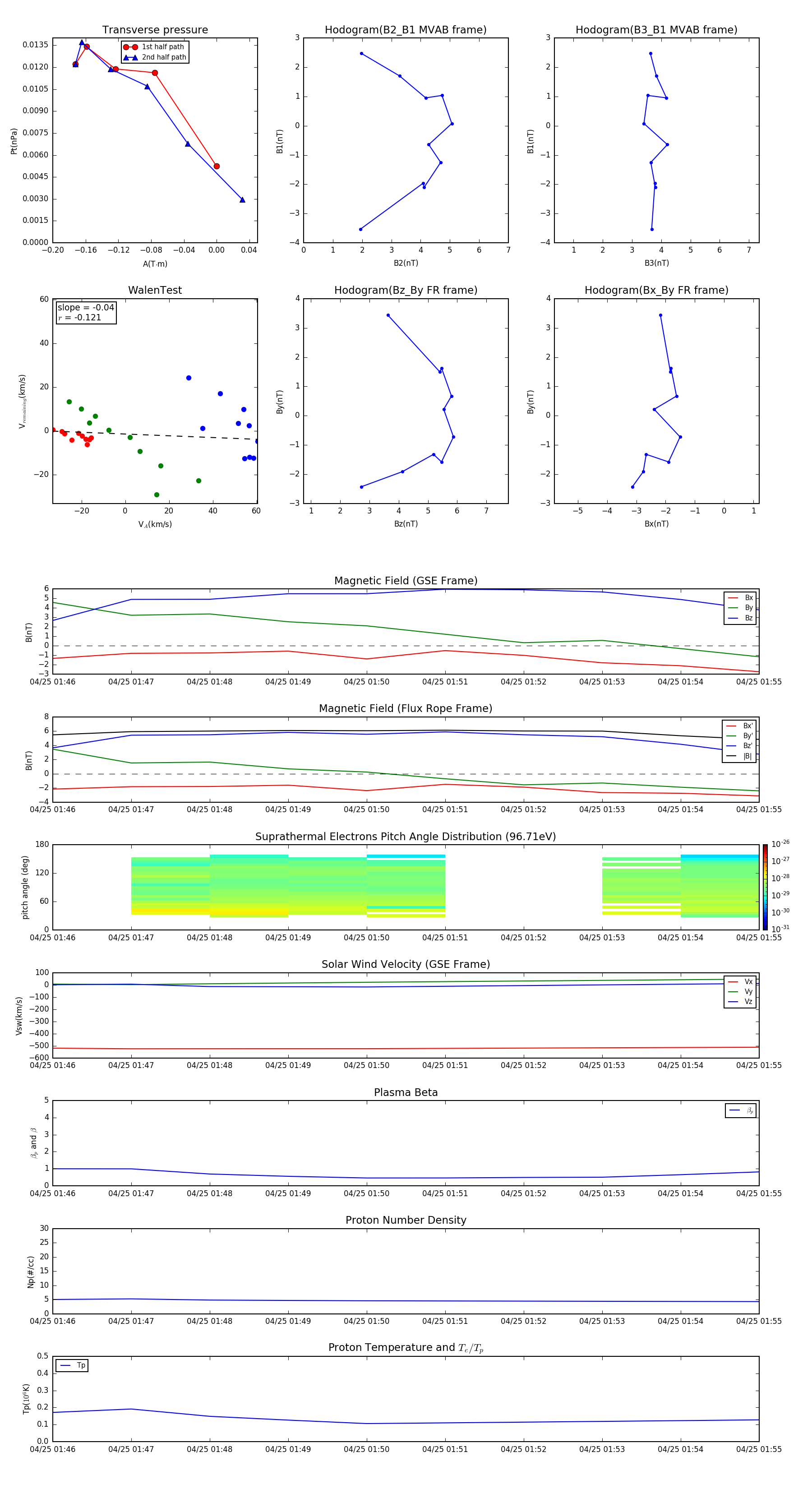Select the blue Bz entry in GSE legend
This screenshot has height=1489, width=812.
coord(740,618)
